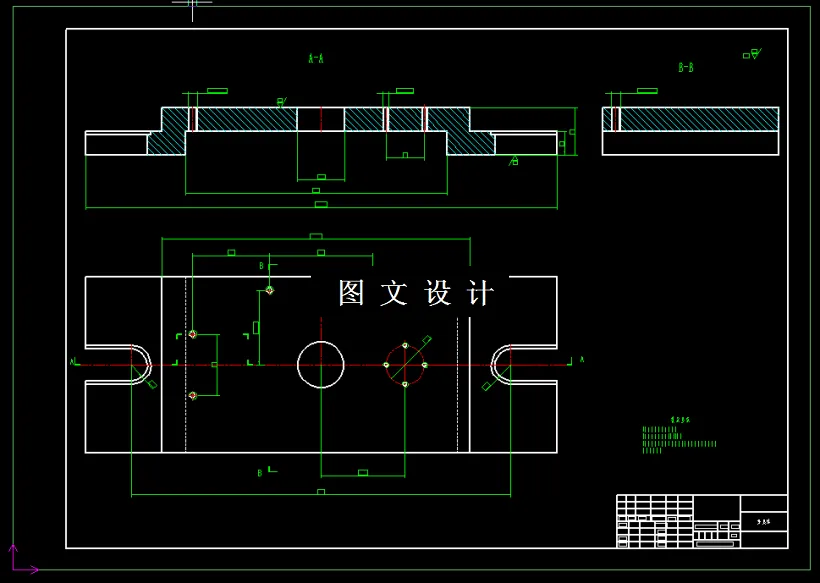Select the B datum label in plan view

(x=262, y=267)
